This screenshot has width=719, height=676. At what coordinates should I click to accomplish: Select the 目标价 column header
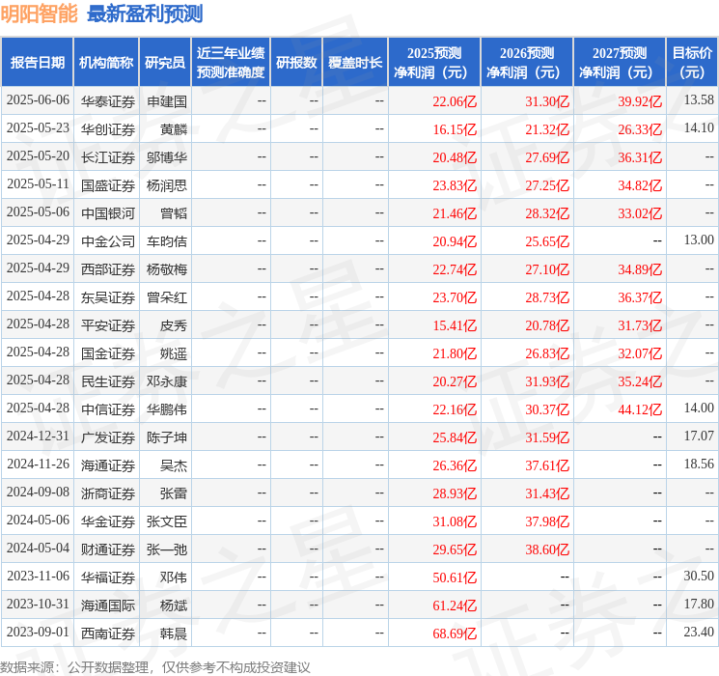(x=692, y=62)
